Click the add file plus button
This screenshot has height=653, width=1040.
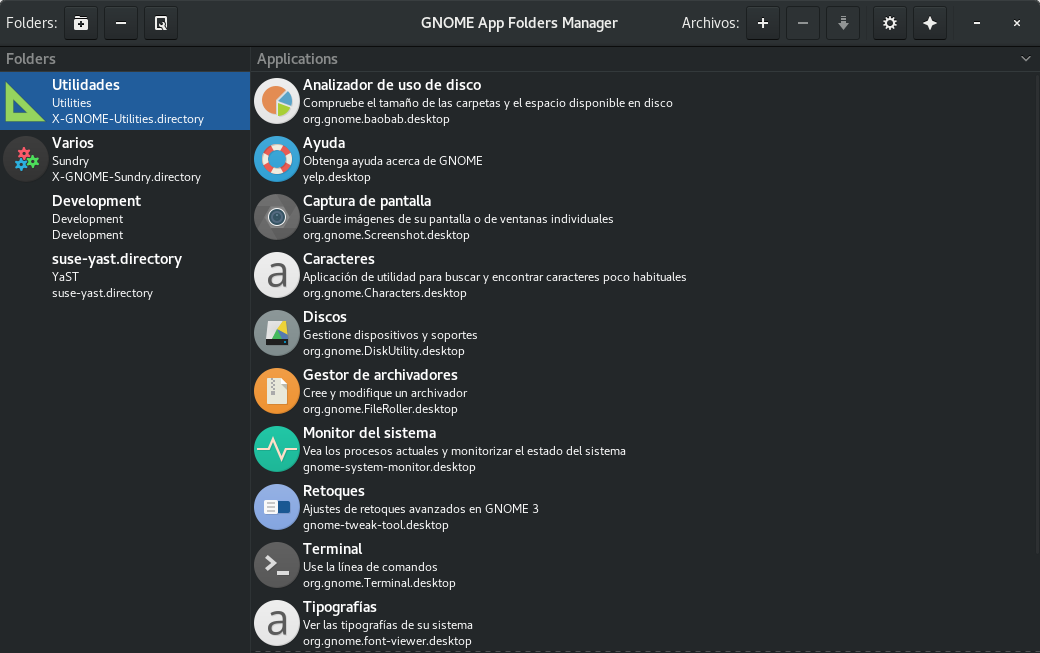click(763, 23)
